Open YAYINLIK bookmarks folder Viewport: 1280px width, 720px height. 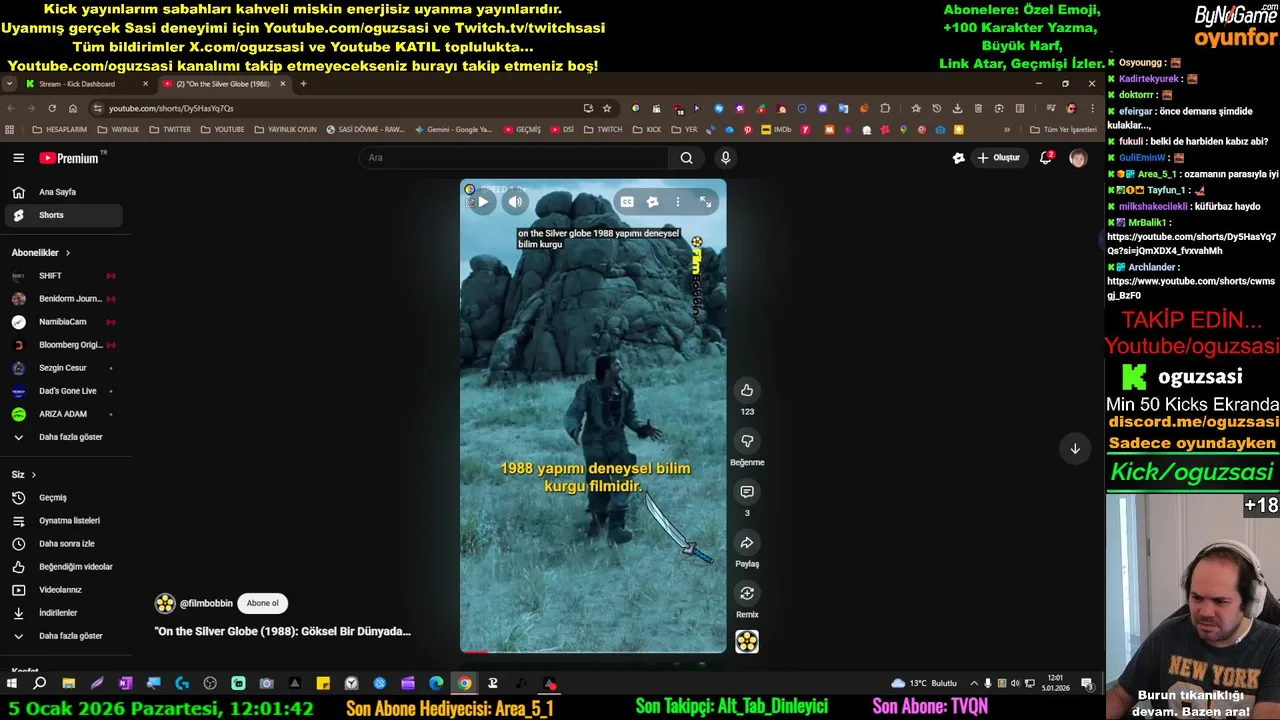(x=118, y=130)
